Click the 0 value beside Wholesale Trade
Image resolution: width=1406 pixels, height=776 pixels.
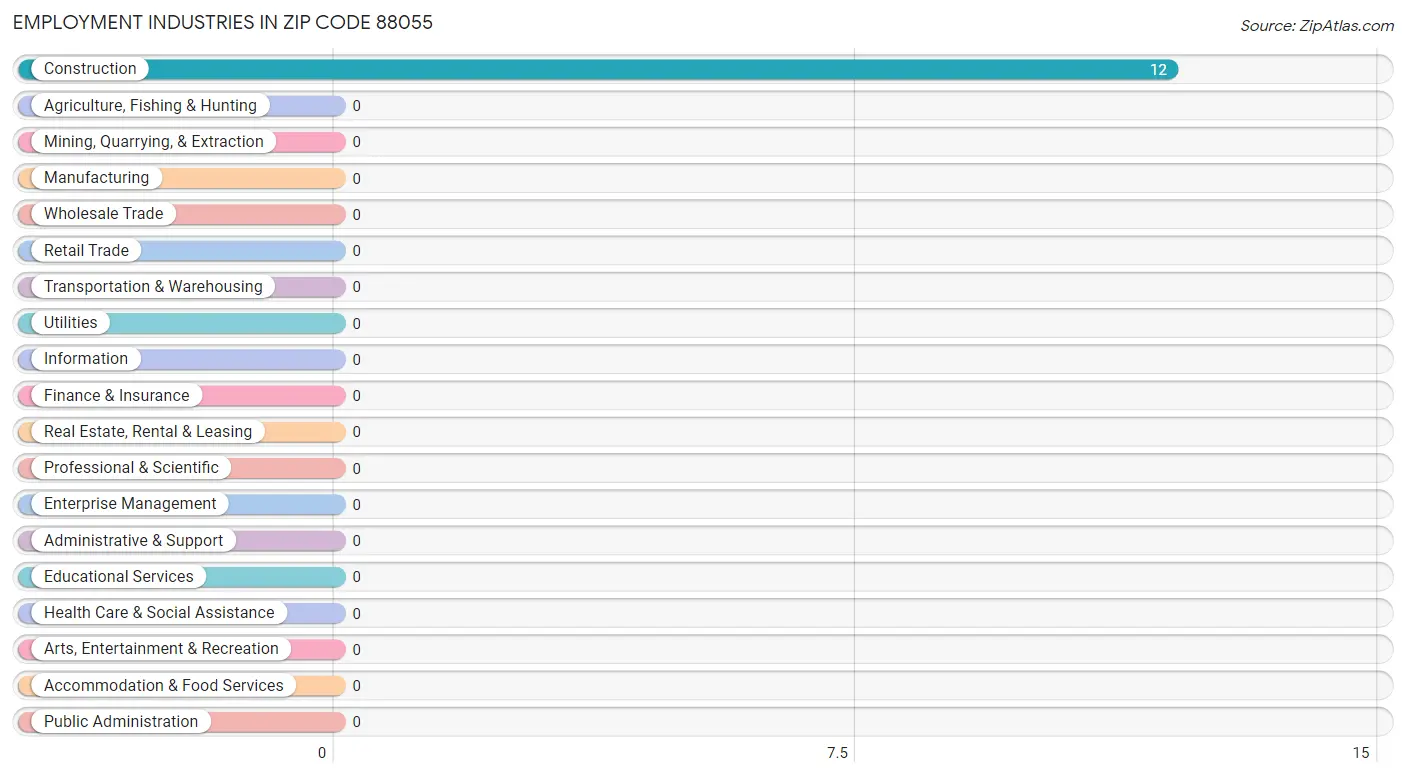[356, 215]
